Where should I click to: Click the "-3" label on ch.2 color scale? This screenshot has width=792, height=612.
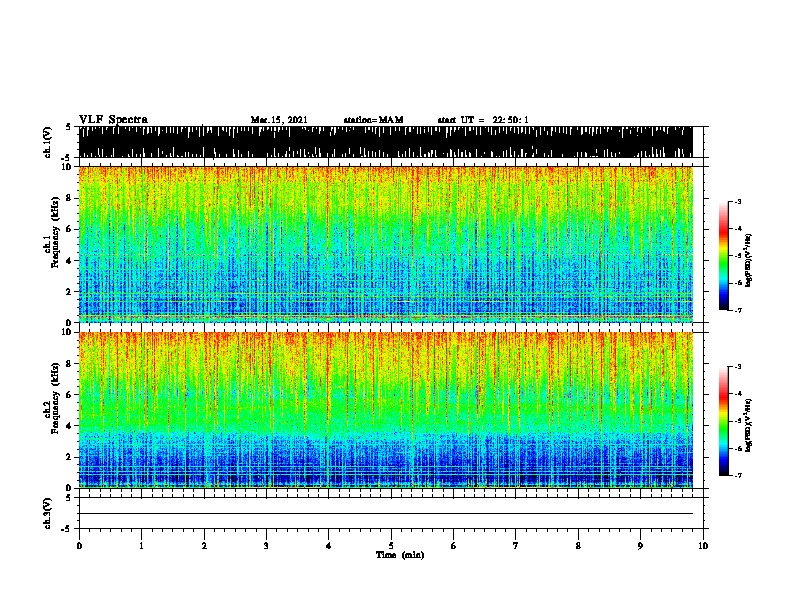tap(738, 366)
